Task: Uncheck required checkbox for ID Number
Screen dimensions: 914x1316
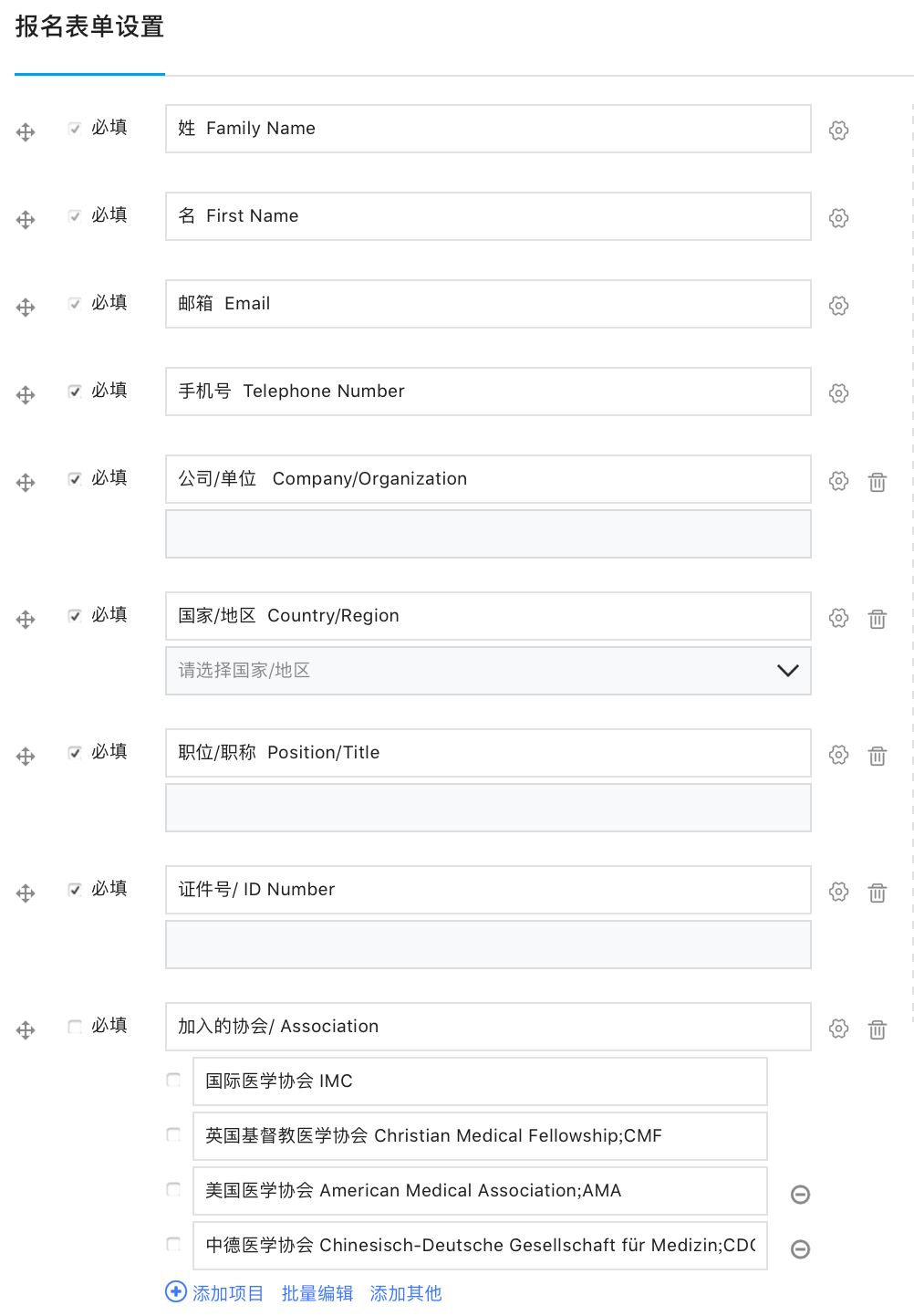Action: pos(75,890)
